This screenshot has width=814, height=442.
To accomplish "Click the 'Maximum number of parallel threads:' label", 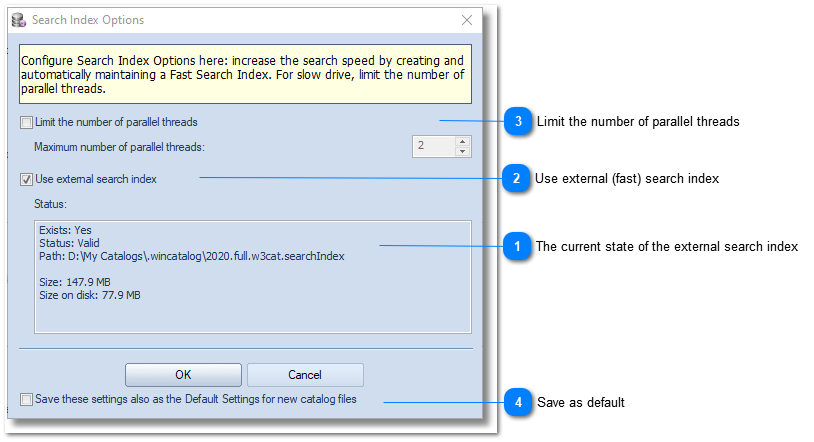I will 119,147.
